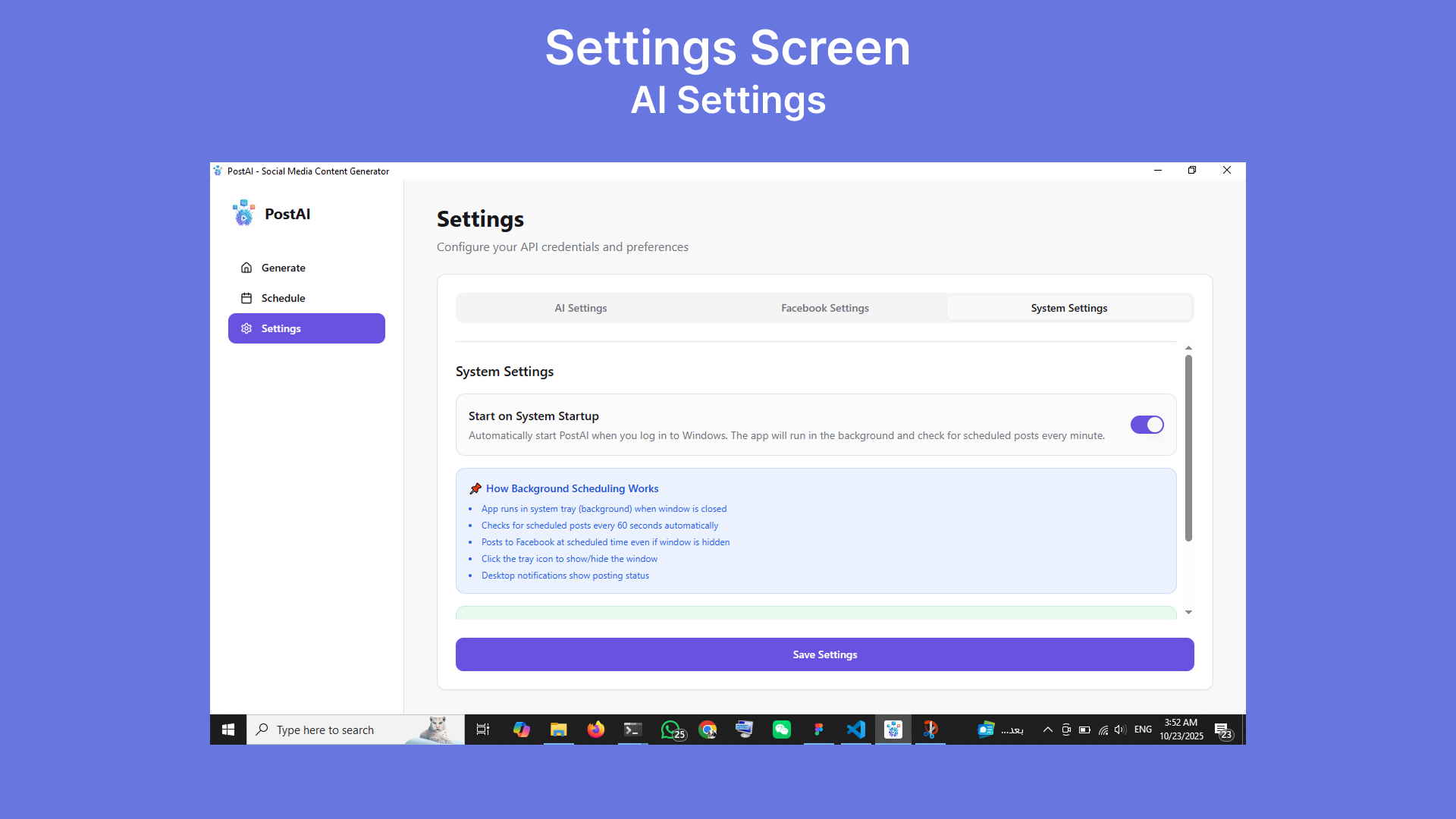Click the PostAI taskbar icon
Viewport: 1456px width, 819px height.
pyautogui.click(x=893, y=730)
